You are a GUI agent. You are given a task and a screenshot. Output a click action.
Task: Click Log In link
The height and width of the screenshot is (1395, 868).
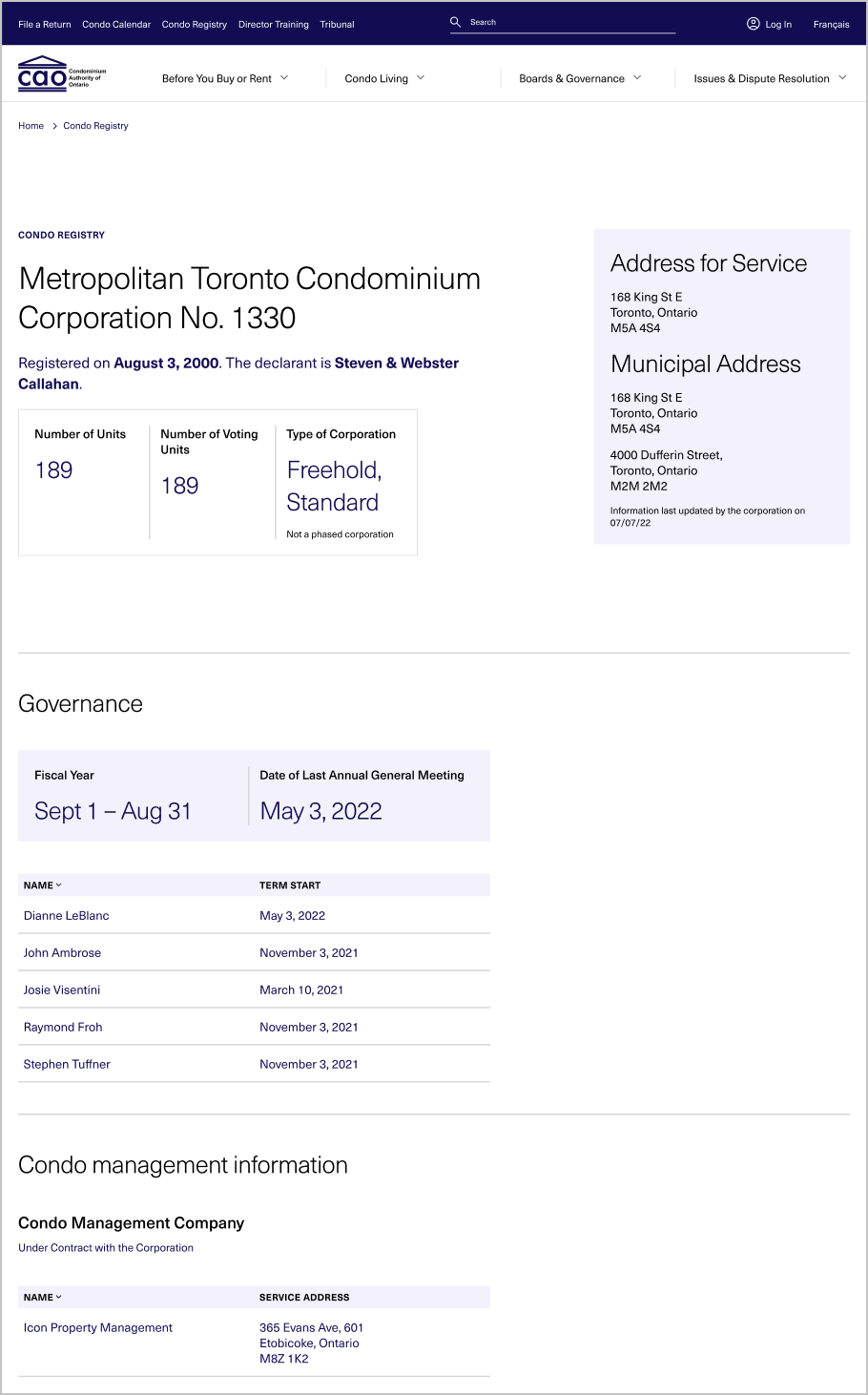(x=778, y=25)
